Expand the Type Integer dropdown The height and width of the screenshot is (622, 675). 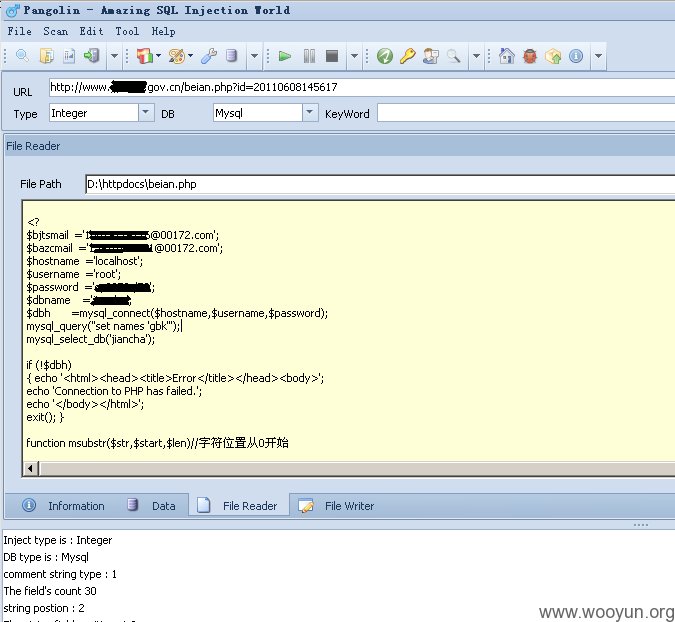[146, 113]
